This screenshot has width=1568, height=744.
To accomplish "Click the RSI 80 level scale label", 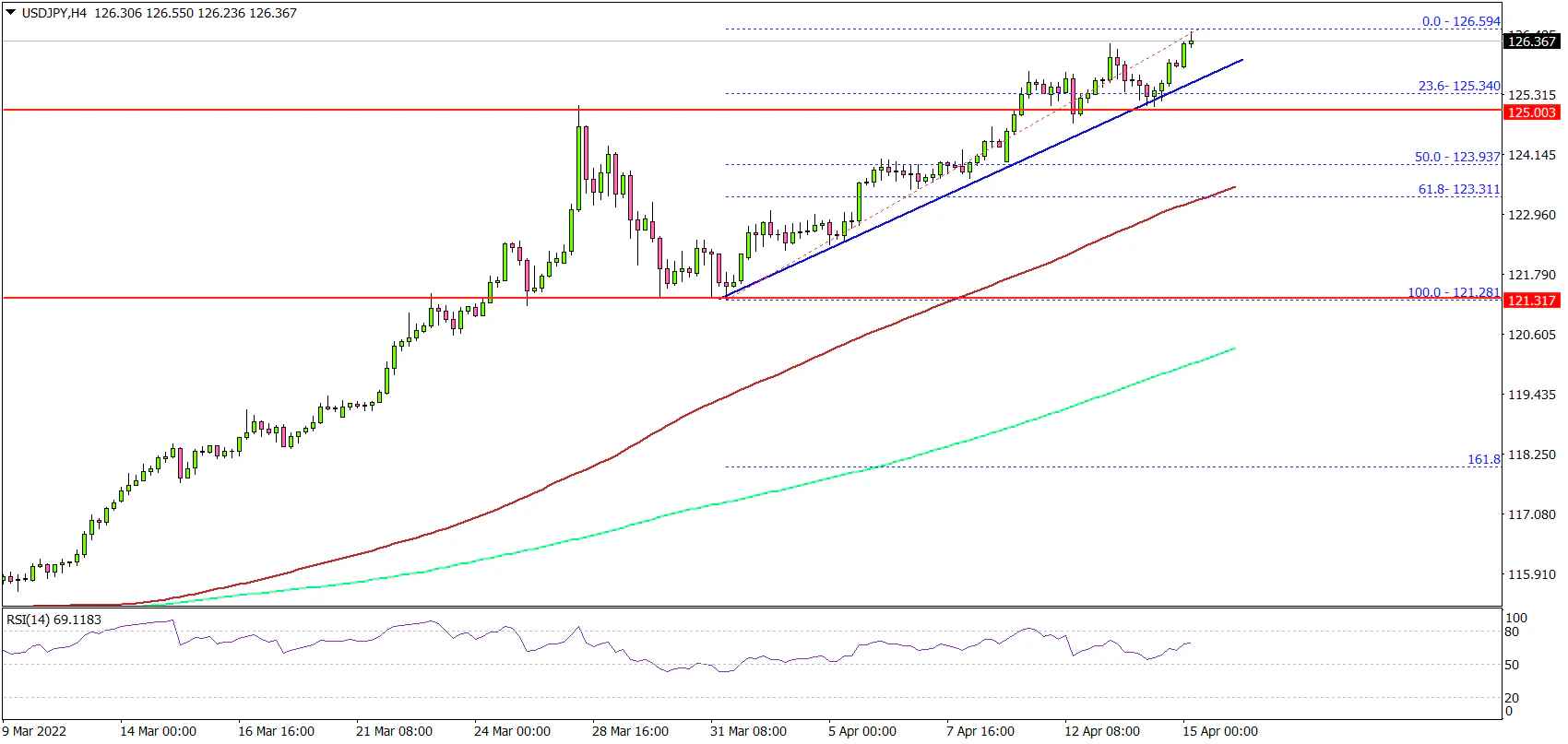I will click(1512, 632).
